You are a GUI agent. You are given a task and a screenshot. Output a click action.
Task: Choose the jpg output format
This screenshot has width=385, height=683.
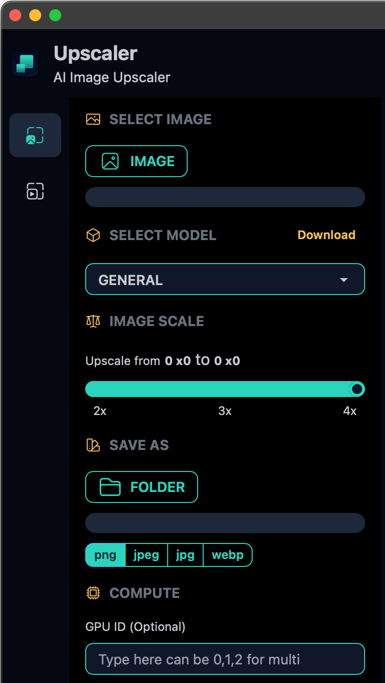(x=185, y=555)
